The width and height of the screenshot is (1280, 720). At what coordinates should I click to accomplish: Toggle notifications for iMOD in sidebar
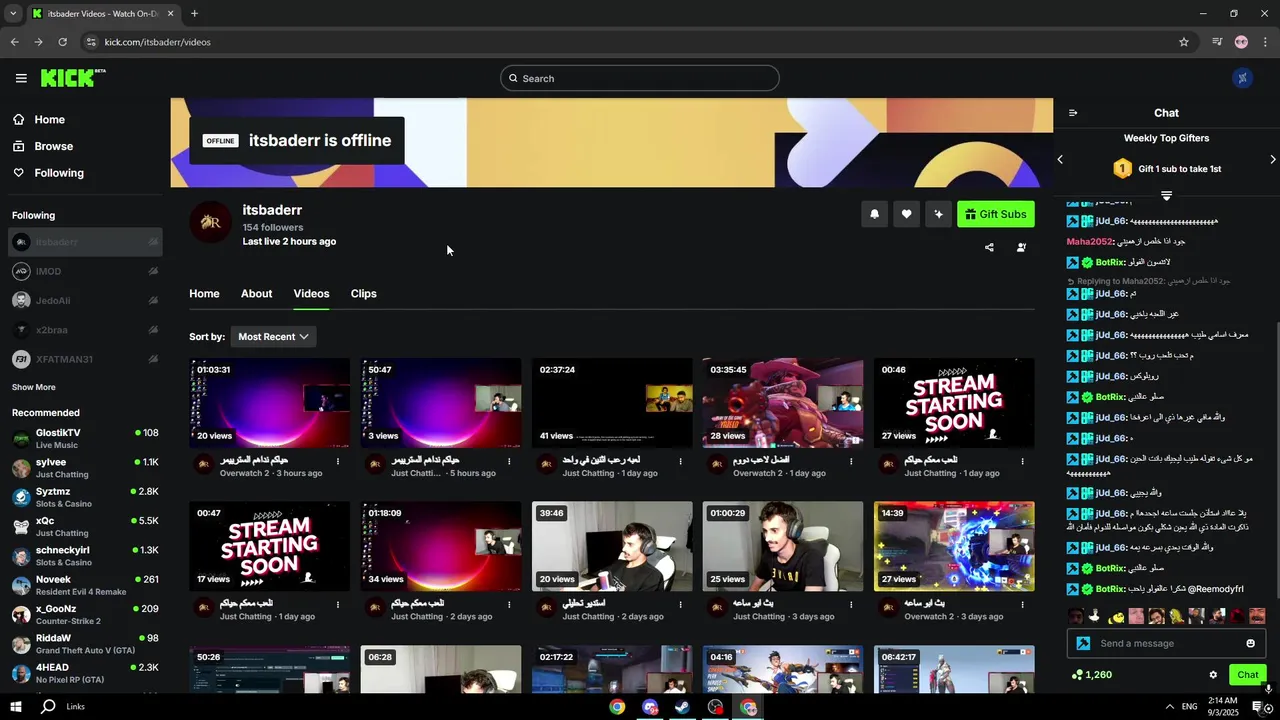[153, 271]
